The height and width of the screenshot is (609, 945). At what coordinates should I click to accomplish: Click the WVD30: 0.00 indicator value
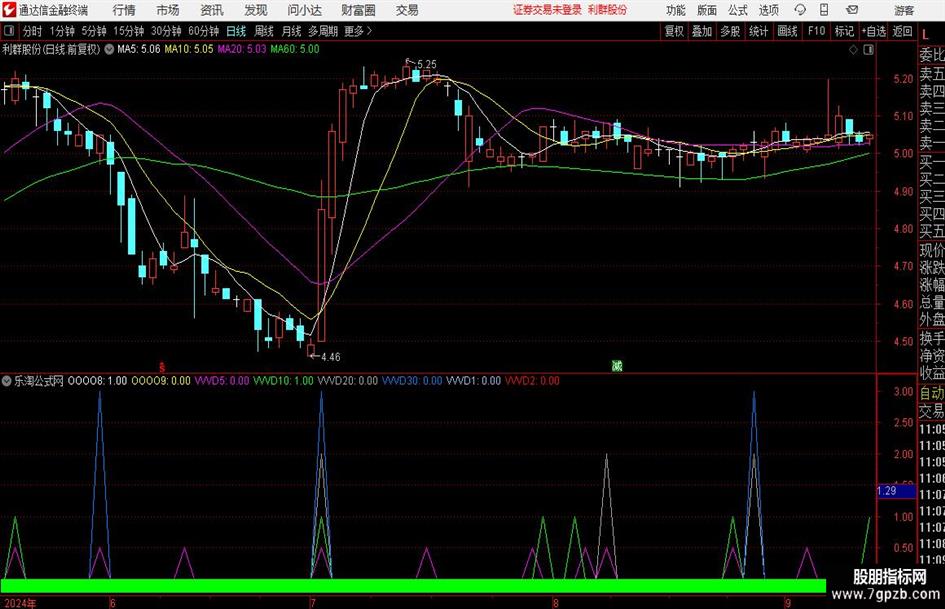pyautogui.click(x=412, y=381)
